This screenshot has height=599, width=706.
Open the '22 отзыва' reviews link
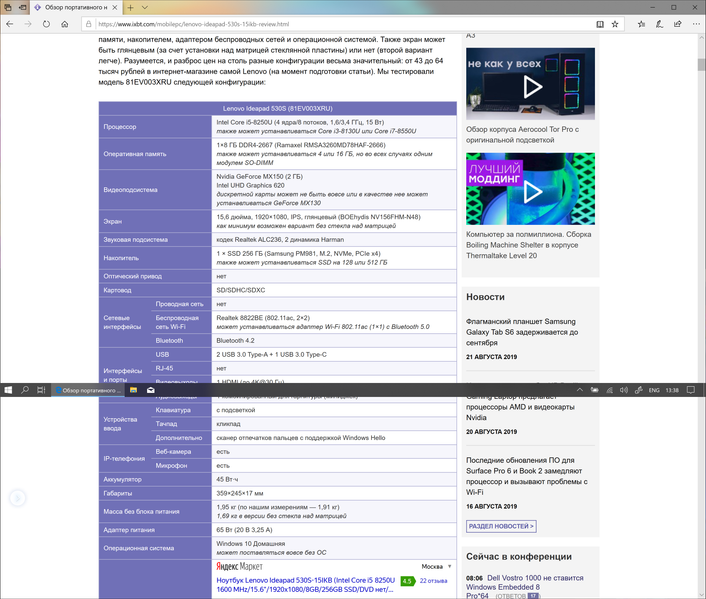point(433,581)
